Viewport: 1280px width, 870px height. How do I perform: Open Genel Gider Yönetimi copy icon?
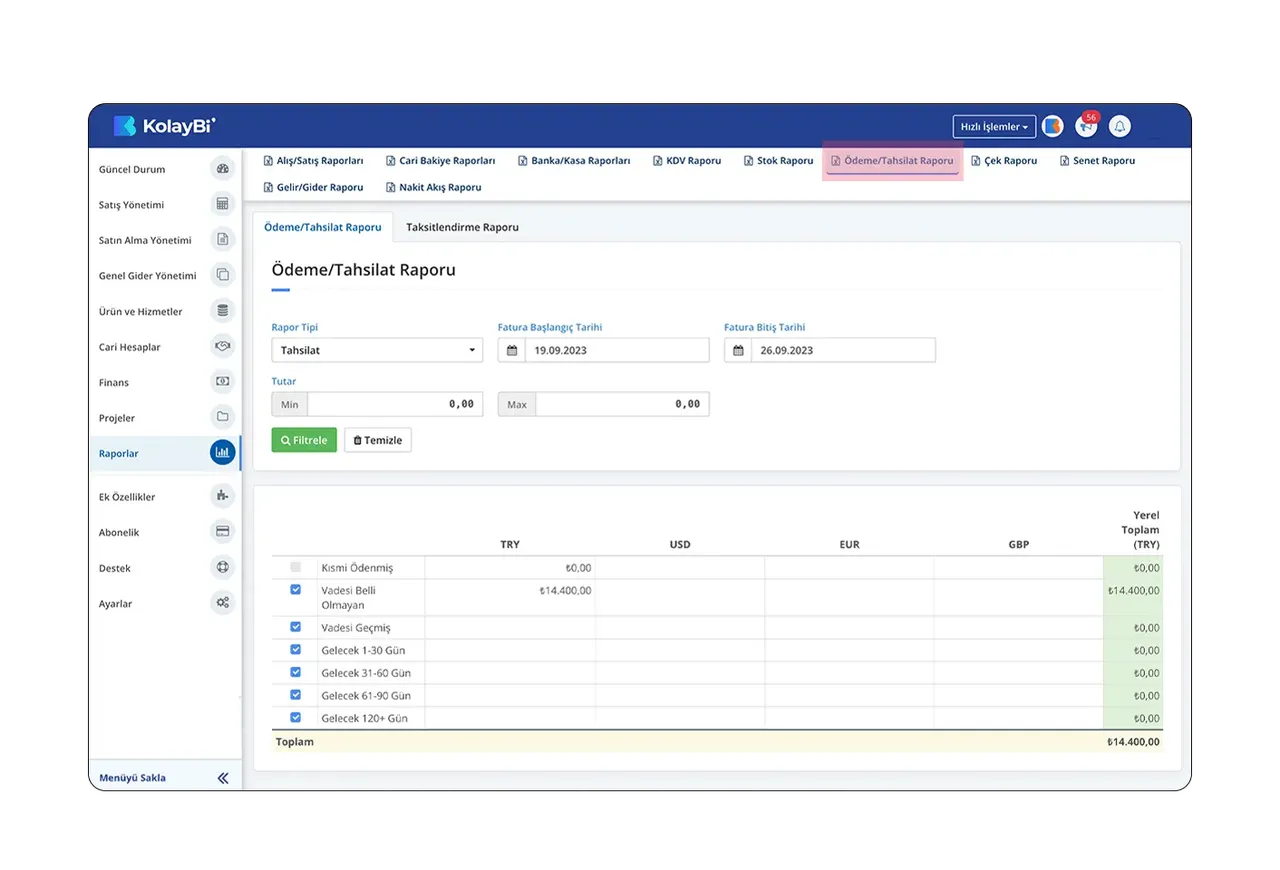click(222, 275)
